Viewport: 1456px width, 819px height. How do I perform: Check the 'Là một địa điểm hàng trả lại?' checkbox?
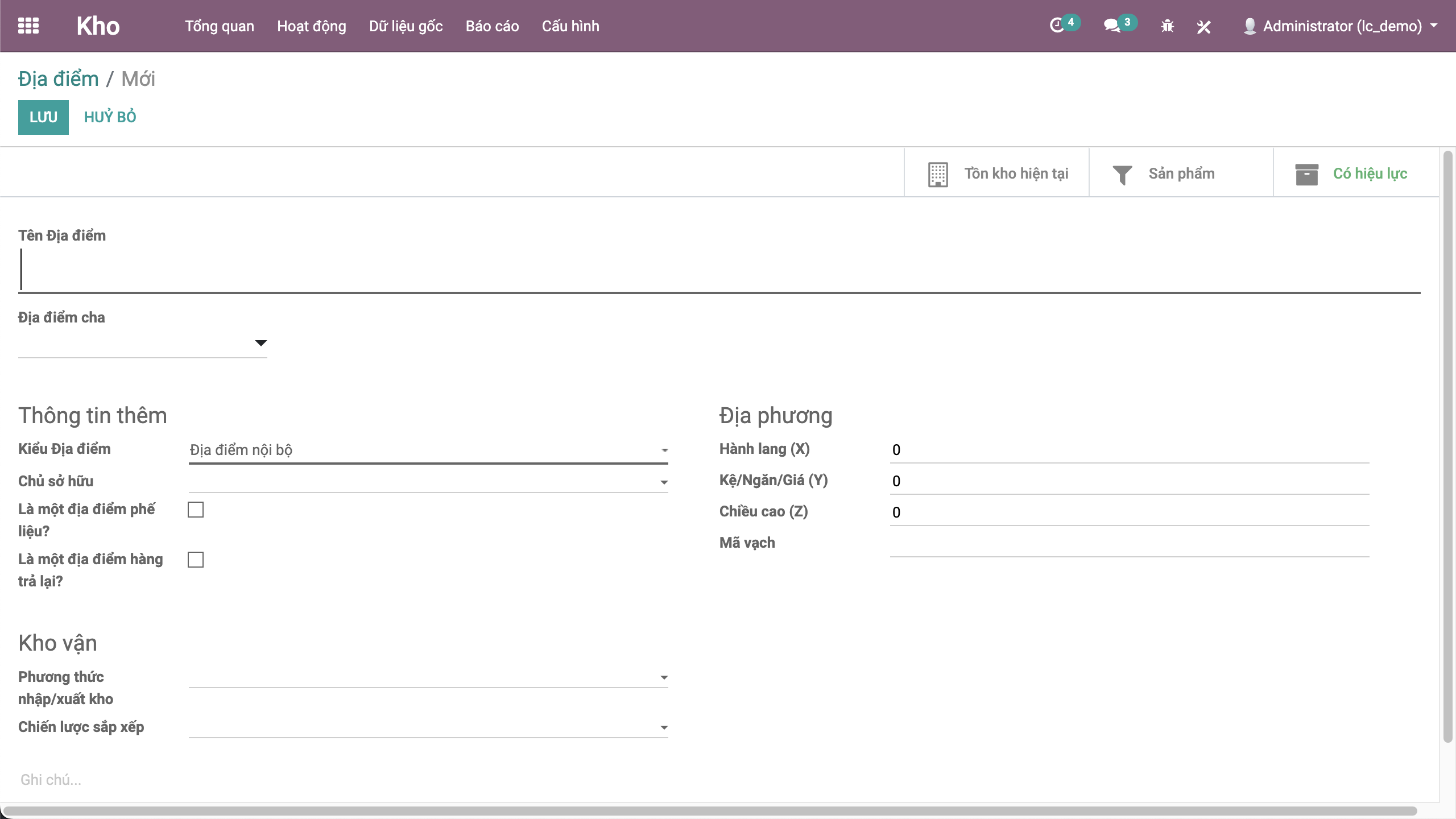point(196,560)
